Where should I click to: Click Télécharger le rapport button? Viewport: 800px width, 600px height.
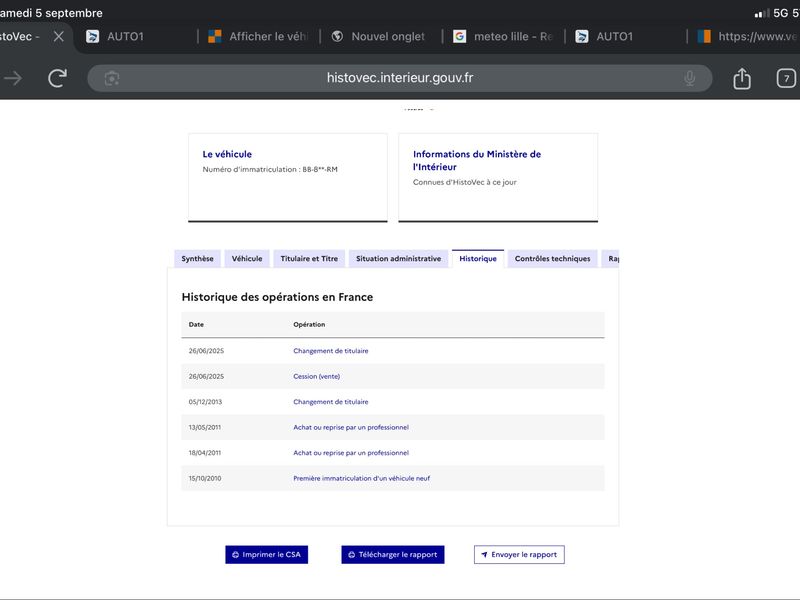pos(393,555)
